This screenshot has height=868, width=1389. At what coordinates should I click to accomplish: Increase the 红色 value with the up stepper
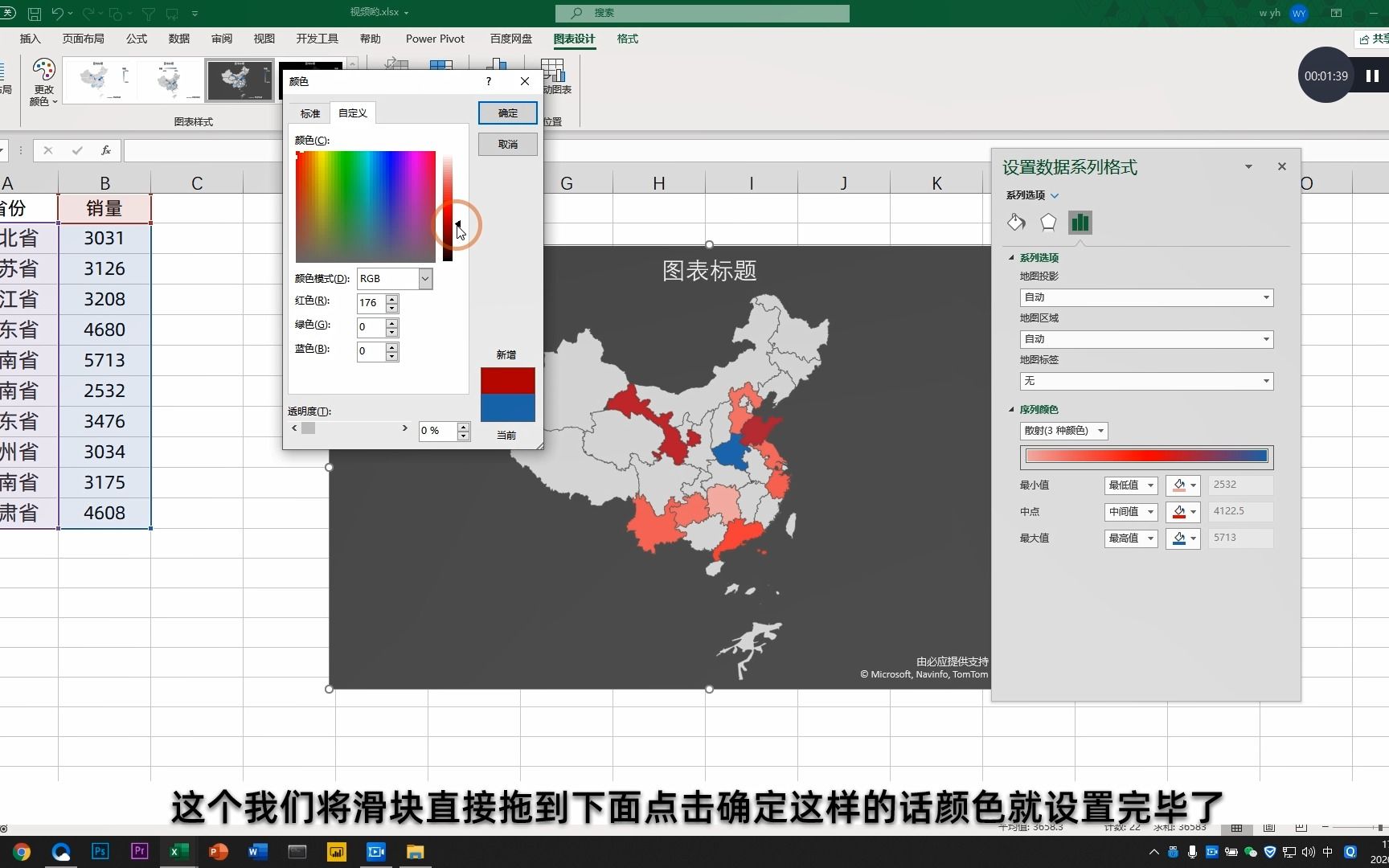[x=391, y=298]
